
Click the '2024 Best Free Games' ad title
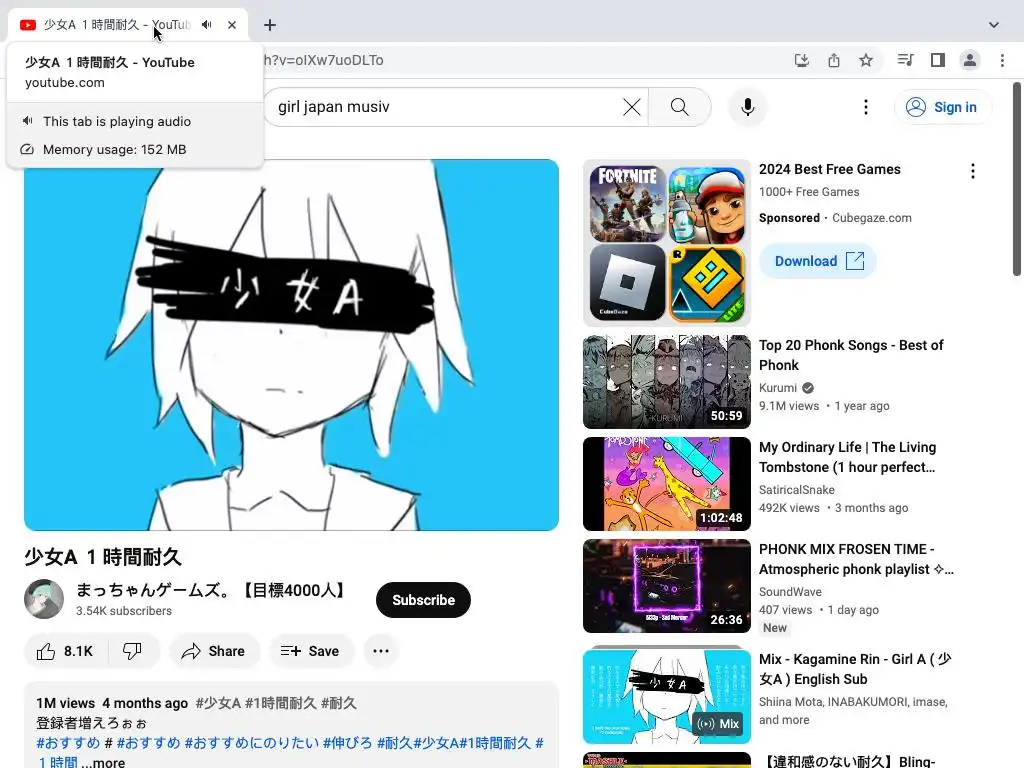(829, 169)
